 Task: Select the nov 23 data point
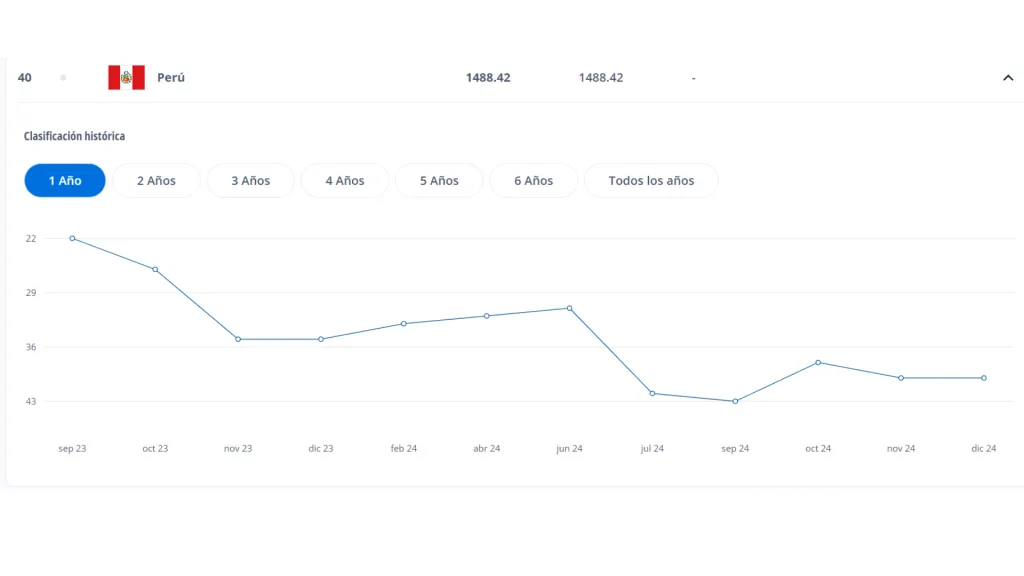[x=238, y=339]
